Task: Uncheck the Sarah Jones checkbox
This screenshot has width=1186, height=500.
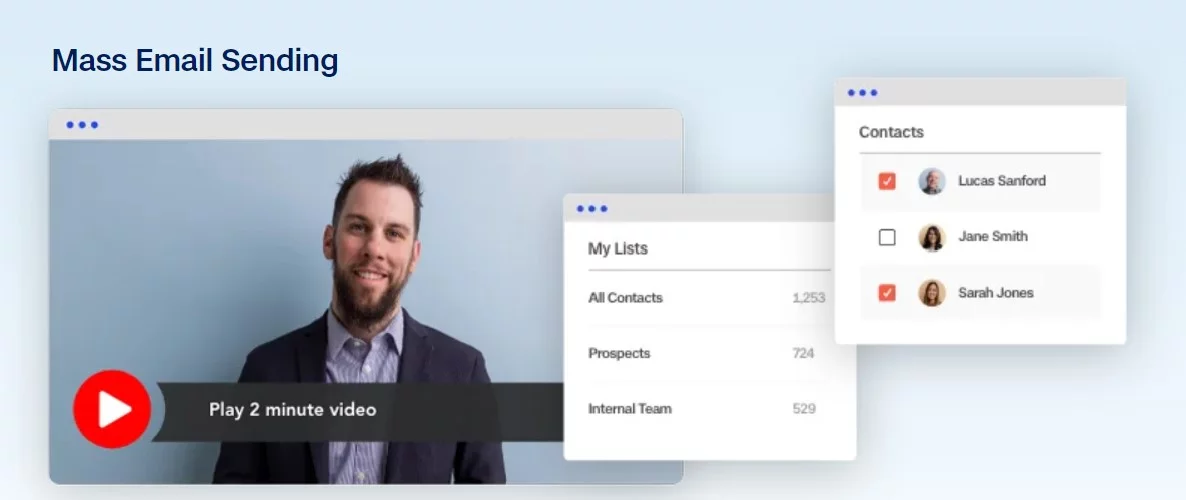Action: tap(887, 293)
